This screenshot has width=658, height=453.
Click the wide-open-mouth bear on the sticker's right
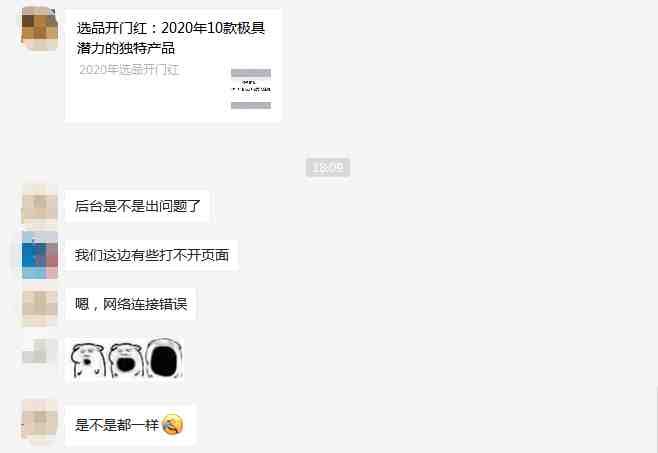click(164, 358)
